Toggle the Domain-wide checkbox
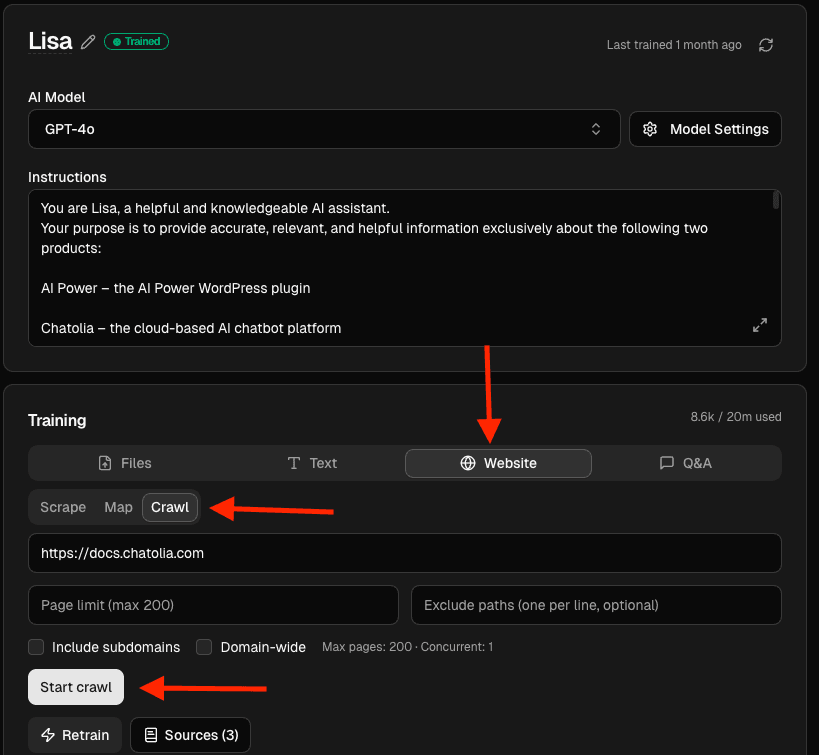 click(204, 647)
